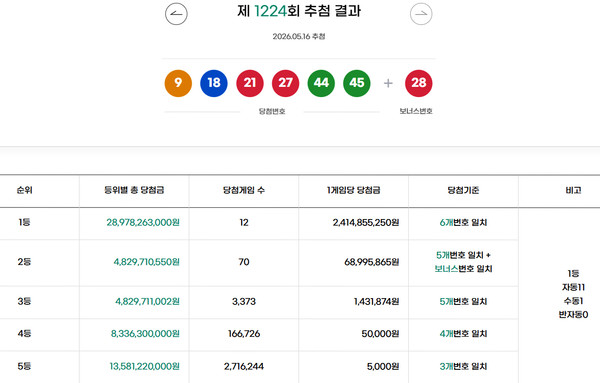600x383 pixels.
Task: Click the 1게임당 당첨금 column header
Action: pos(354,190)
